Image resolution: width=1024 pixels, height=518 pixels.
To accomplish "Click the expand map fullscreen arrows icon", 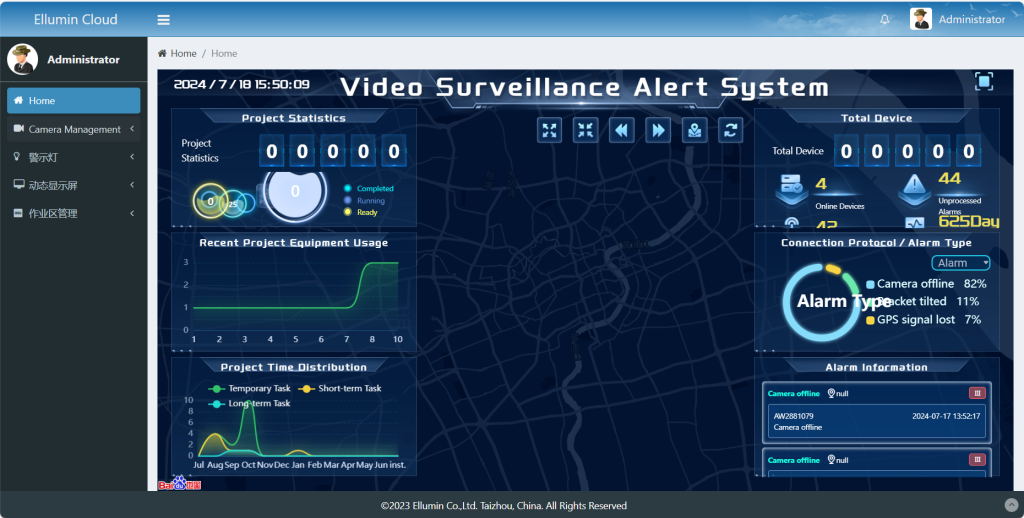I will pos(550,130).
